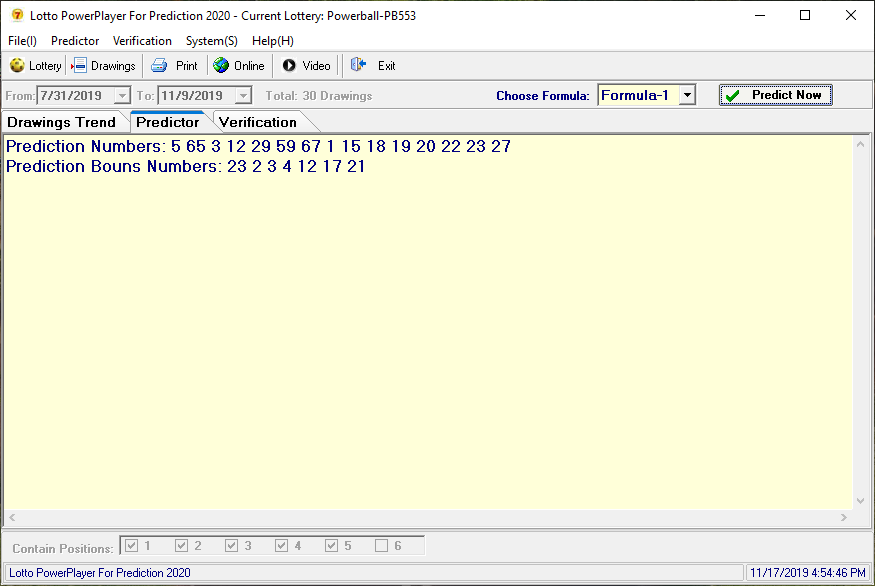Toggle position 1 checkbox
Screen dimensions: 875x586
pyautogui.click(x=131, y=545)
